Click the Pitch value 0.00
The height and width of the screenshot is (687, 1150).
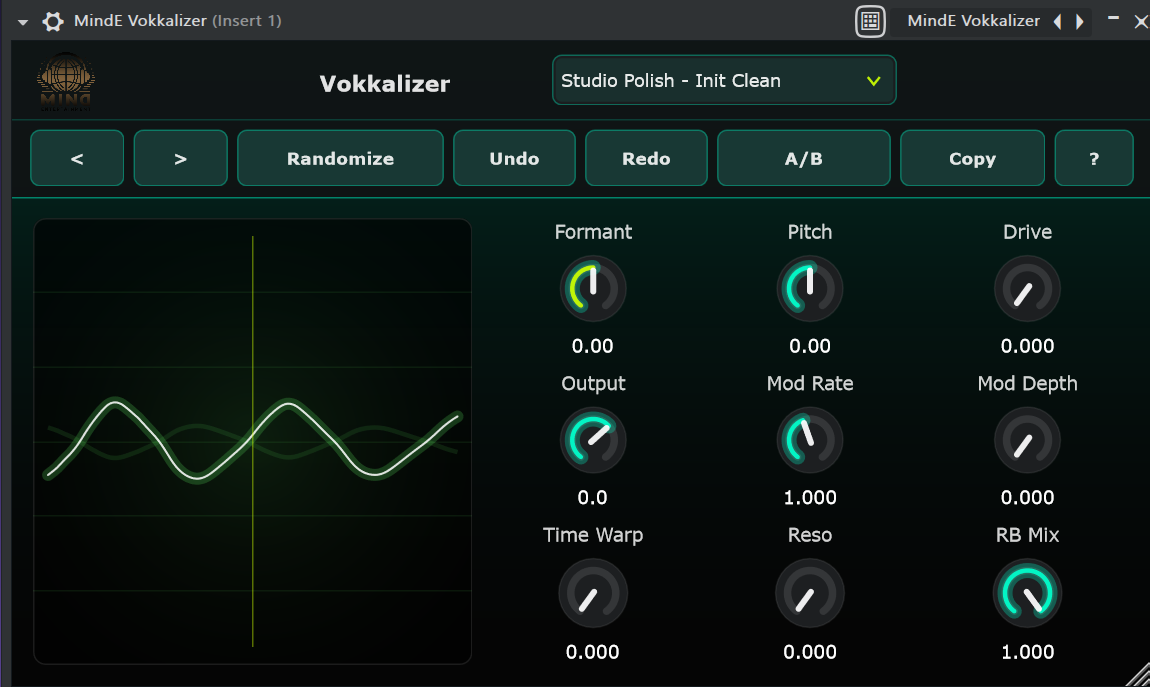pyautogui.click(x=810, y=346)
